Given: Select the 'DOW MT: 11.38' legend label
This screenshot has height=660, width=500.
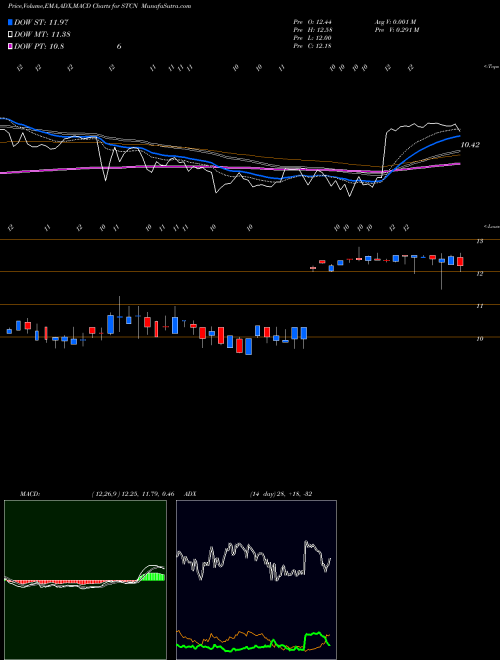Looking at the screenshot, I should [42, 35].
